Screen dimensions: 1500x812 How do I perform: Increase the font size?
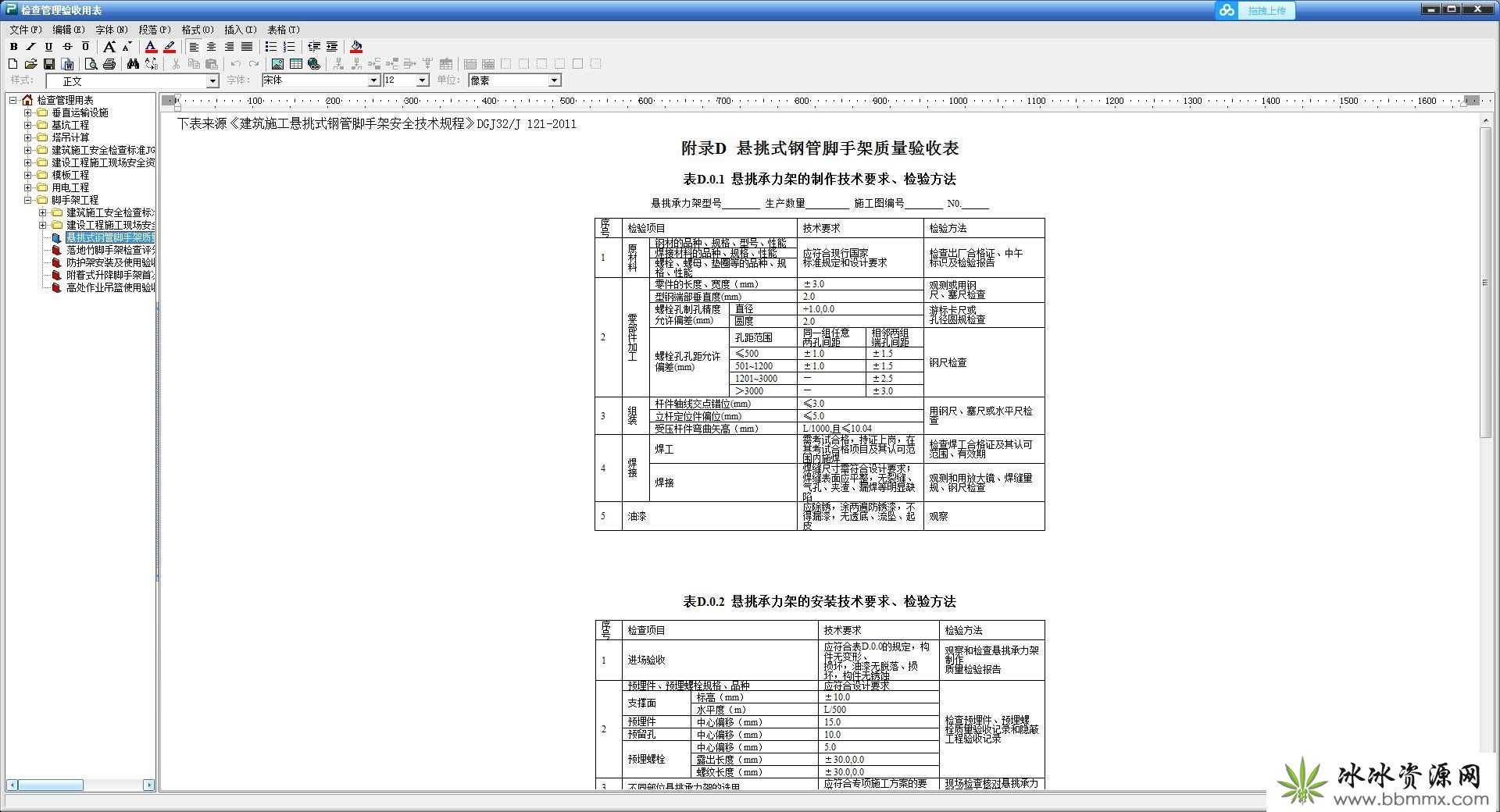(x=109, y=47)
